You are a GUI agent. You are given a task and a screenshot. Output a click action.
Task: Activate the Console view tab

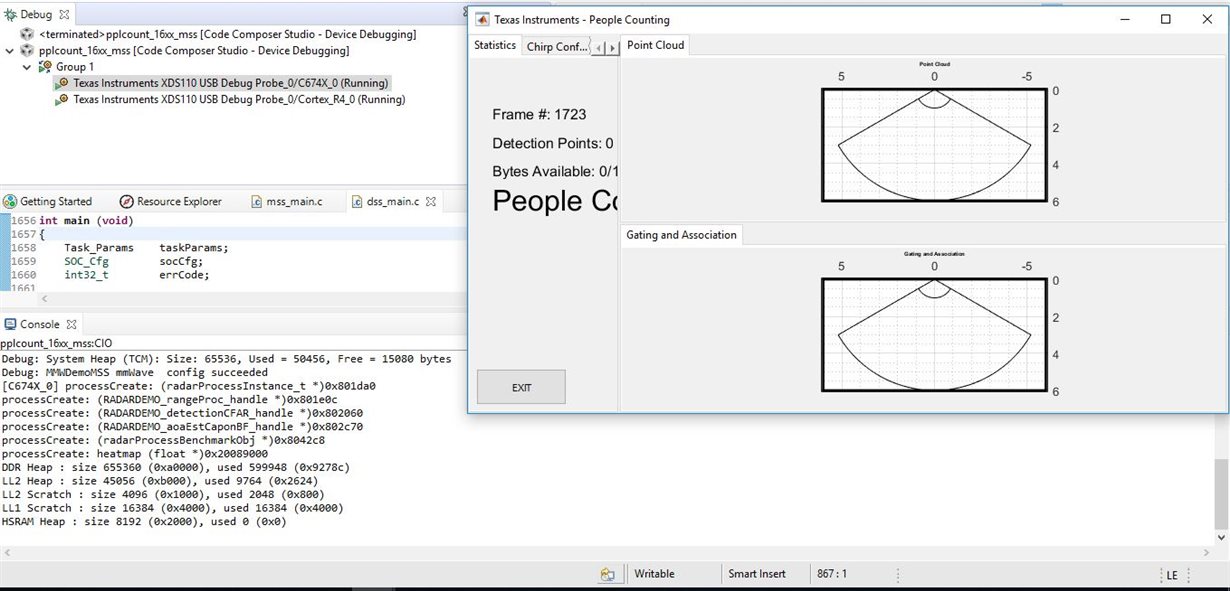click(x=40, y=324)
